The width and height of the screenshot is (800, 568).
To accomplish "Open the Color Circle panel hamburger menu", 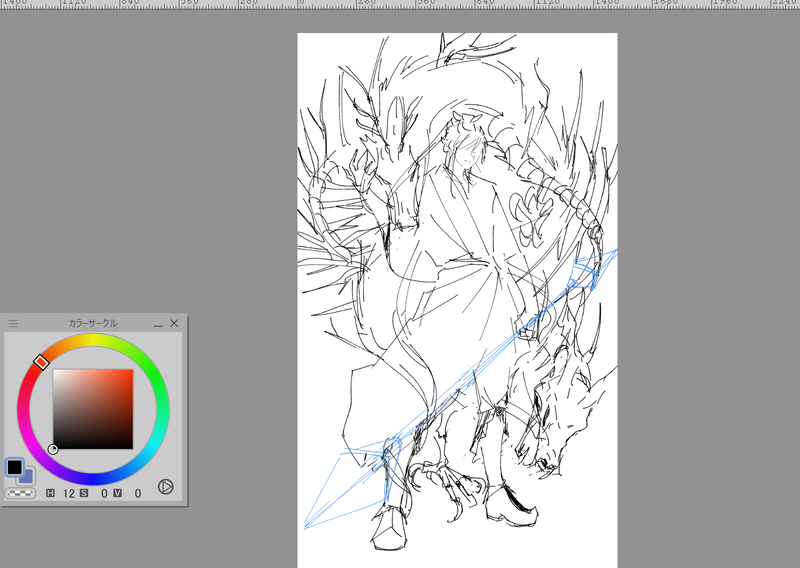I will tap(13, 324).
